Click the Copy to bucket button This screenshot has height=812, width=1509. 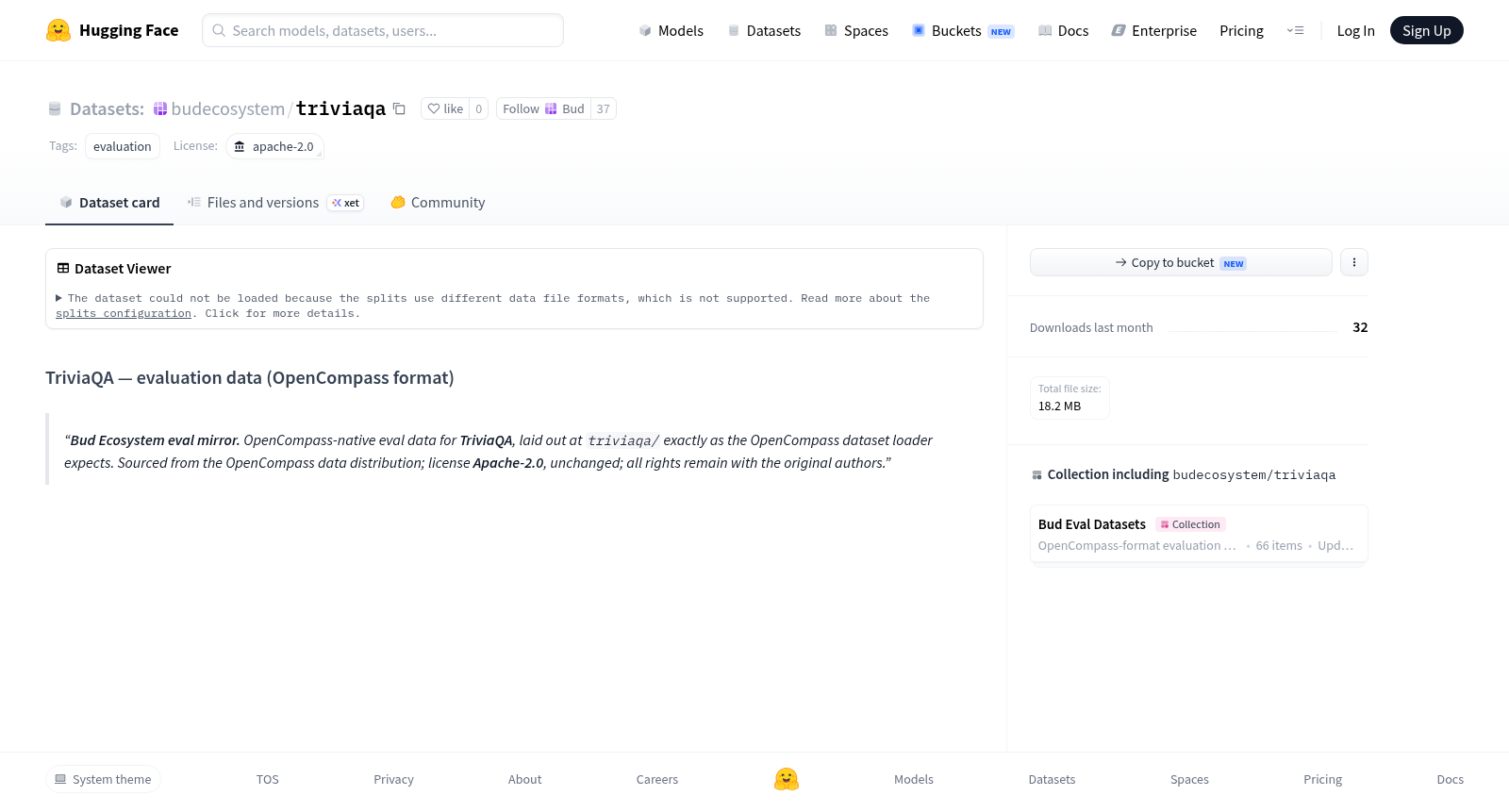click(1181, 262)
